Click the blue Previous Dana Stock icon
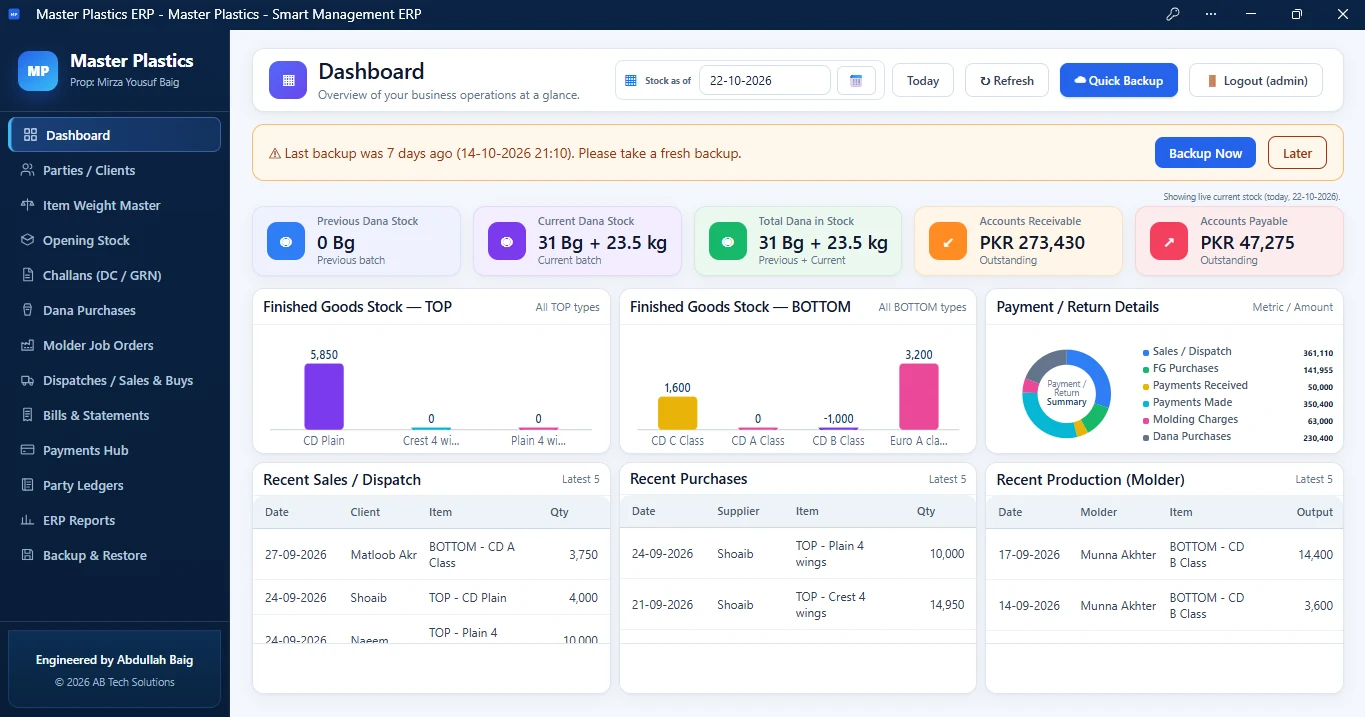The image size is (1365, 717). pos(286,241)
